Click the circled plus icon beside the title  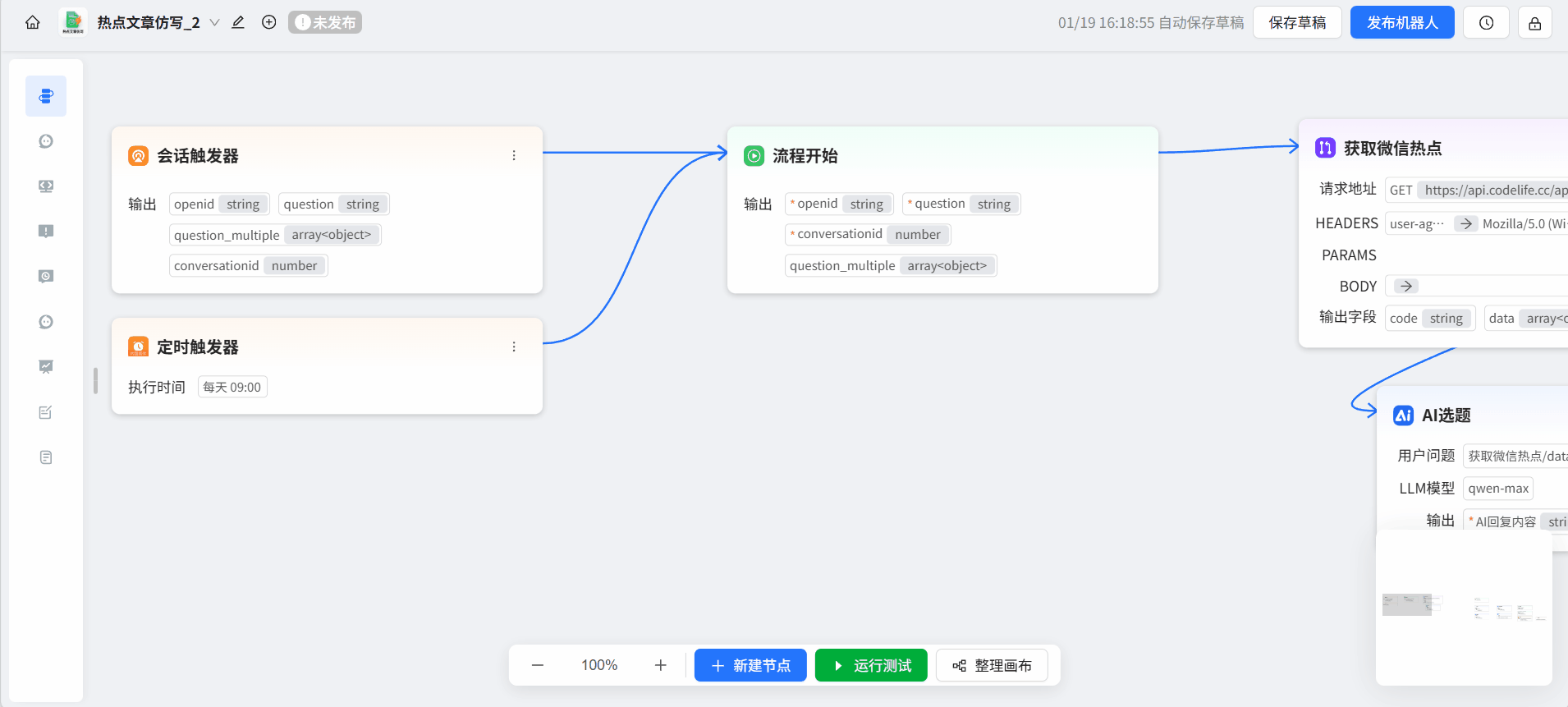pyautogui.click(x=268, y=22)
